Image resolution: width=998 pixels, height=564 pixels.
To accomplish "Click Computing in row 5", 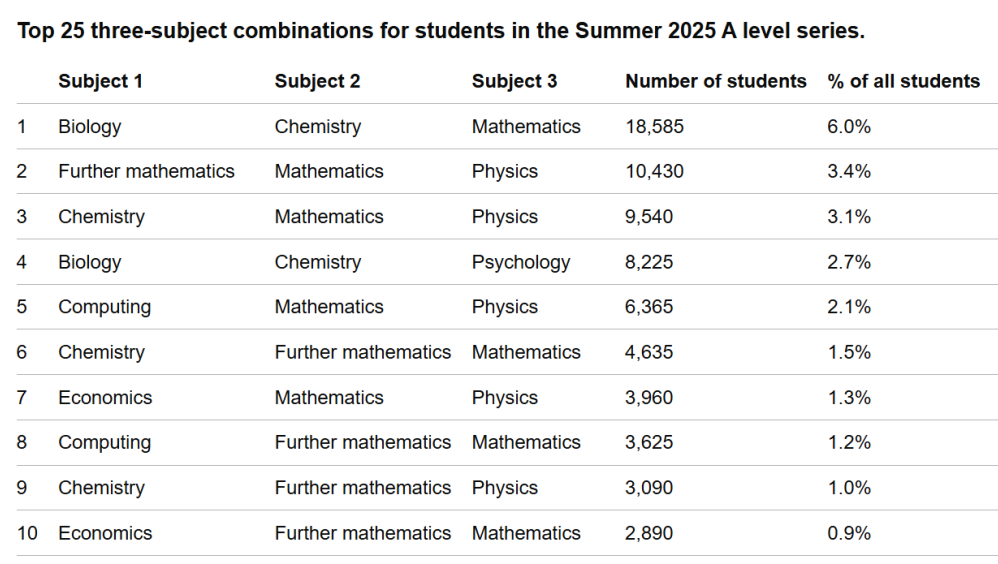I will coord(104,307).
